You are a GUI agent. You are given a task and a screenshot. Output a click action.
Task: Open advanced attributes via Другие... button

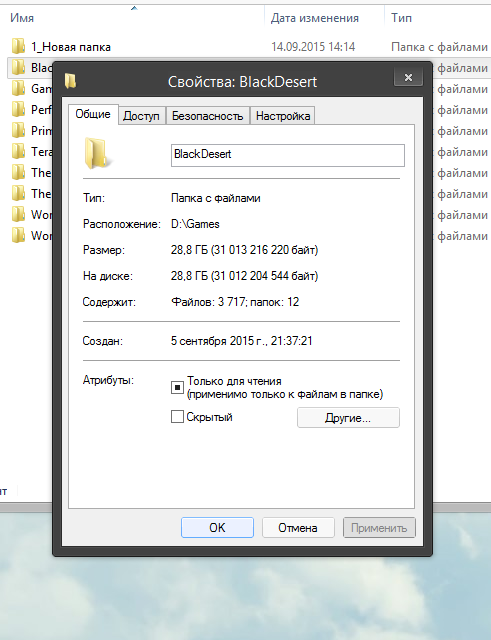click(x=348, y=418)
